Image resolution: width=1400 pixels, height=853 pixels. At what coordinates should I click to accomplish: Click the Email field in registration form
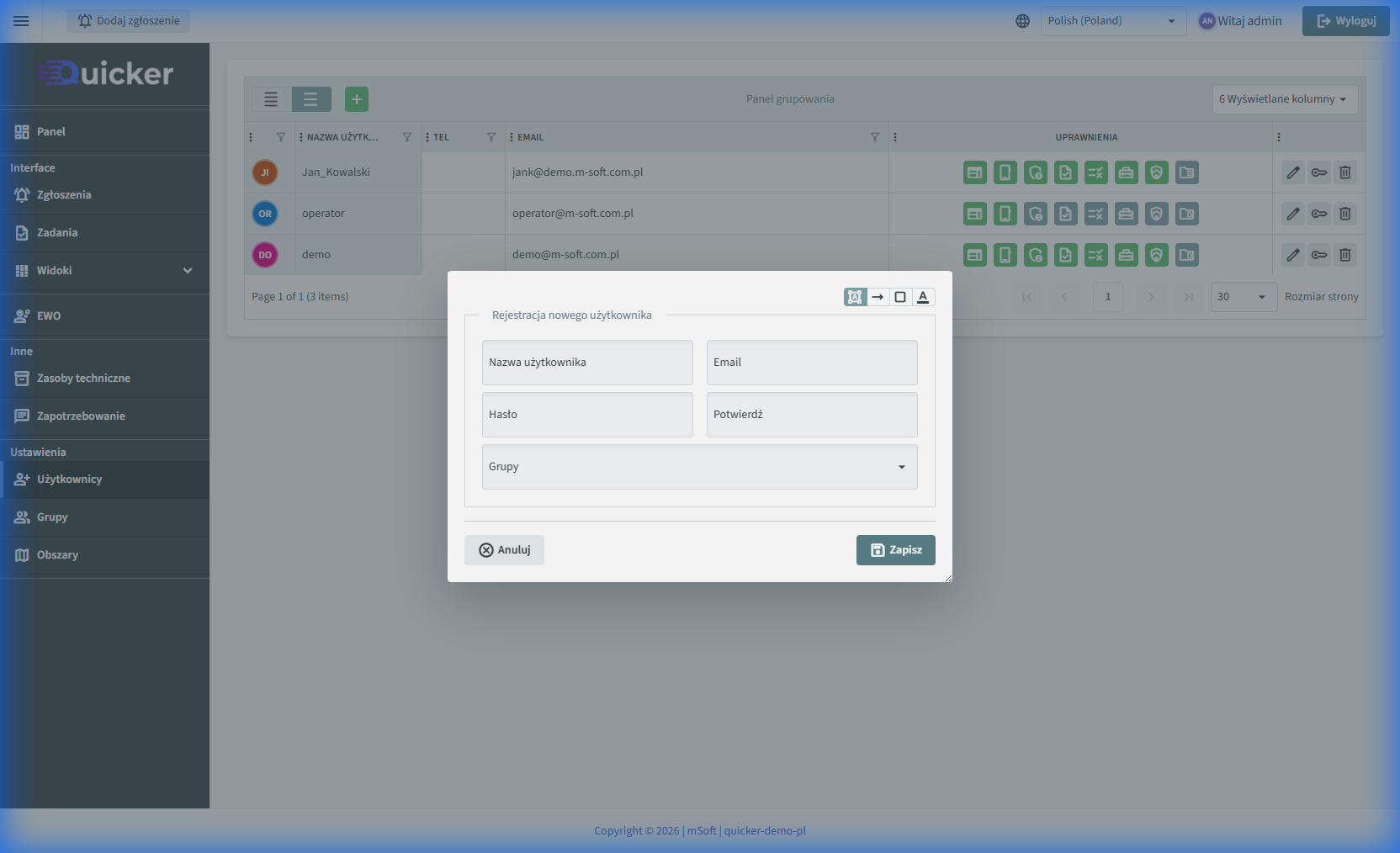(812, 363)
